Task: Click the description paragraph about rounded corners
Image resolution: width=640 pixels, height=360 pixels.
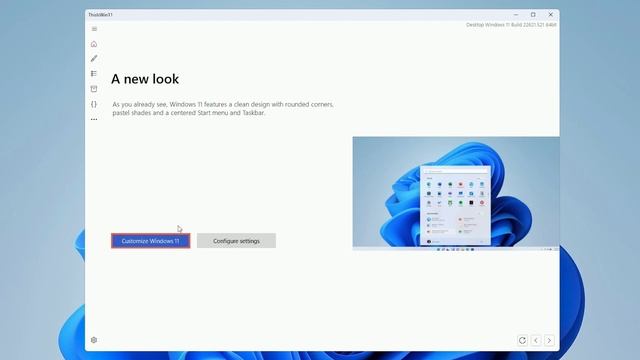Action: click(223, 109)
